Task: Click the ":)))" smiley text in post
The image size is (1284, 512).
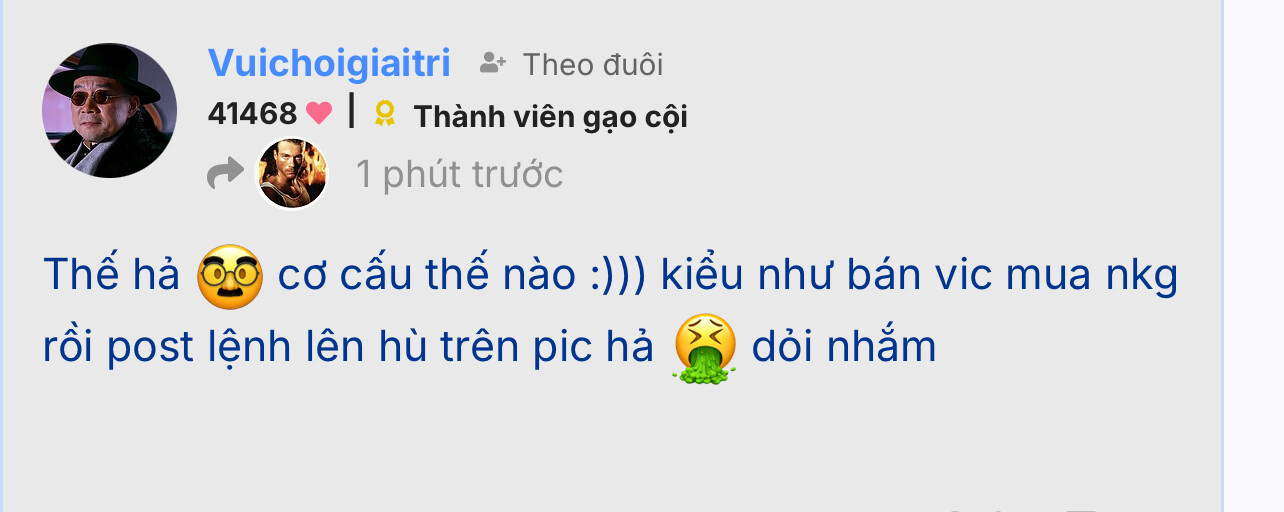Action: [x=620, y=277]
